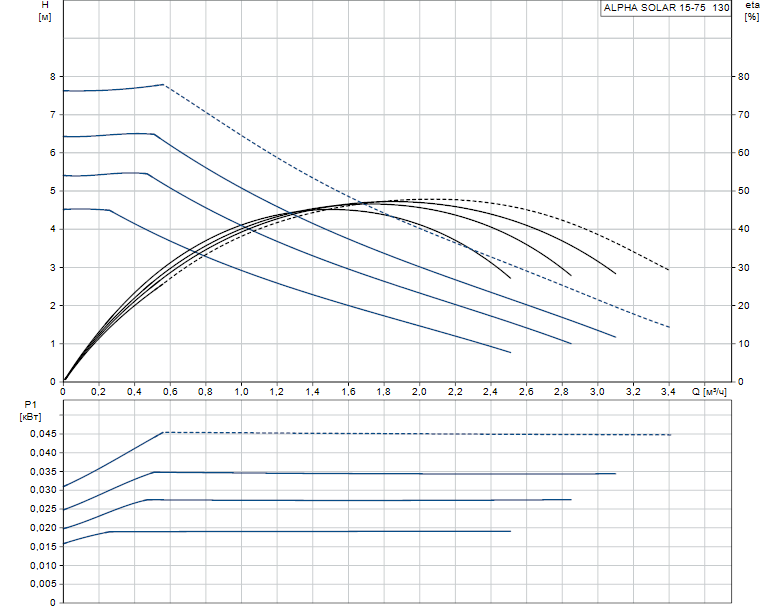Screen dimensions: 774x611
Task: Click the 7 value on the H axis
Action: (x=53, y=115)
